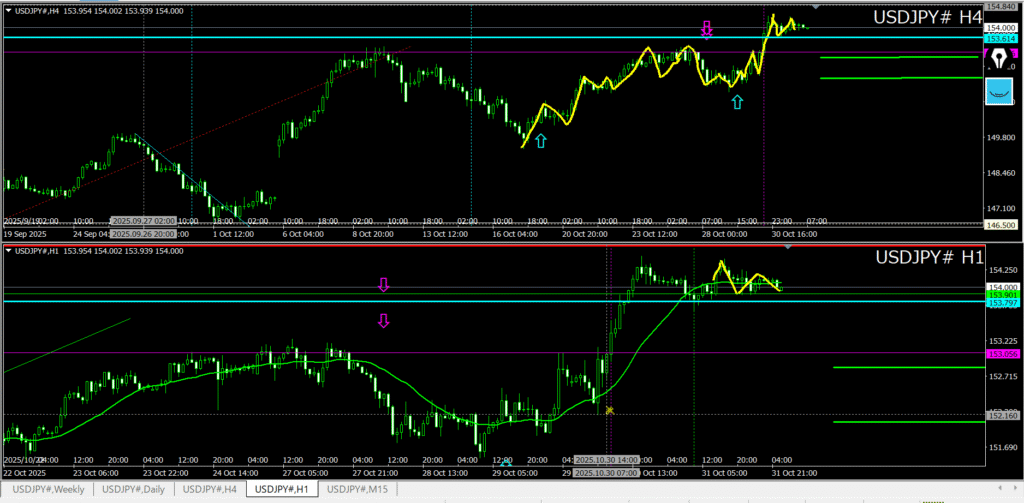Switch to the USDJPY#,H4 tab

tap(210, 489)
